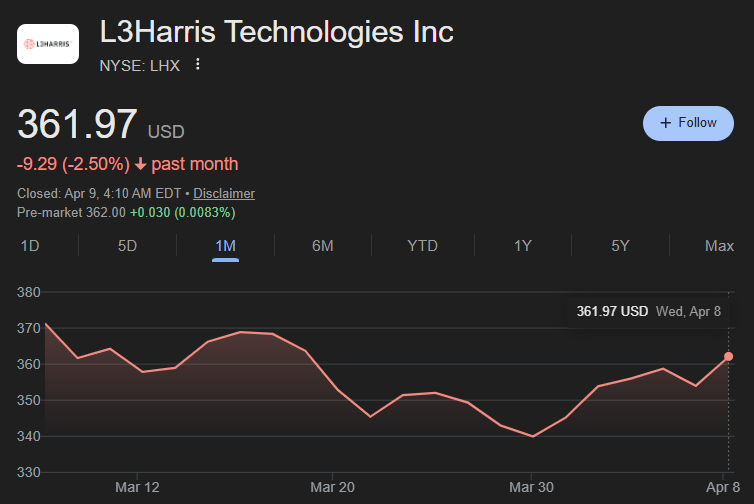Click the chart tooltip showing Wed, Apr 8
The width and height of the screenshot is (754, 504).
click(x=648, y=311)
